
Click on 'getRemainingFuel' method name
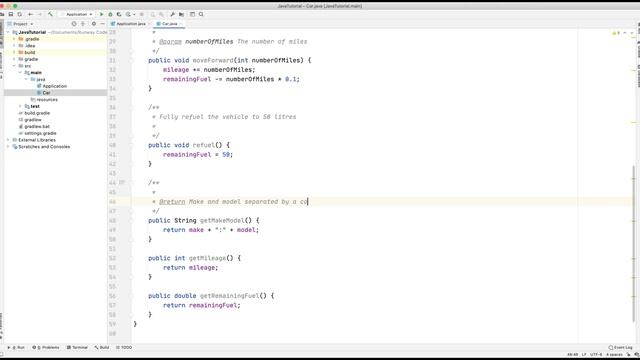click(x=229, y=296)
